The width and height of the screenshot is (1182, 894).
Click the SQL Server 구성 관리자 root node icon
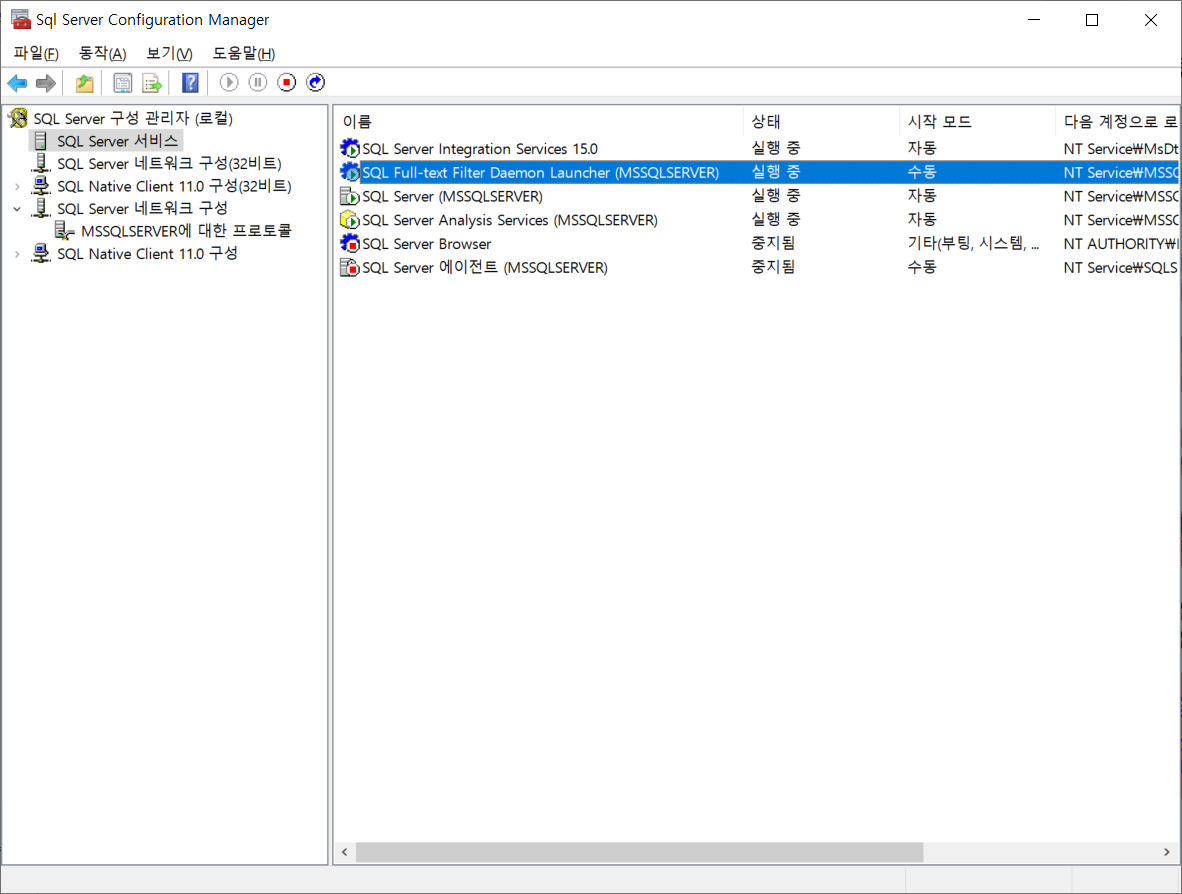click(x=18, y=118)
